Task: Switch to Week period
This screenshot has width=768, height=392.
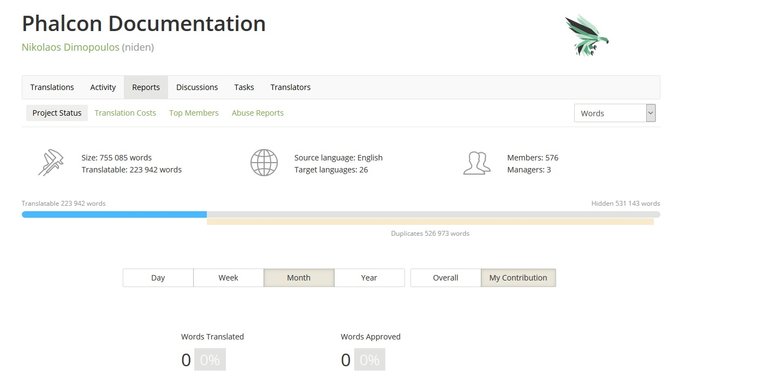Action: click(228, 277)
